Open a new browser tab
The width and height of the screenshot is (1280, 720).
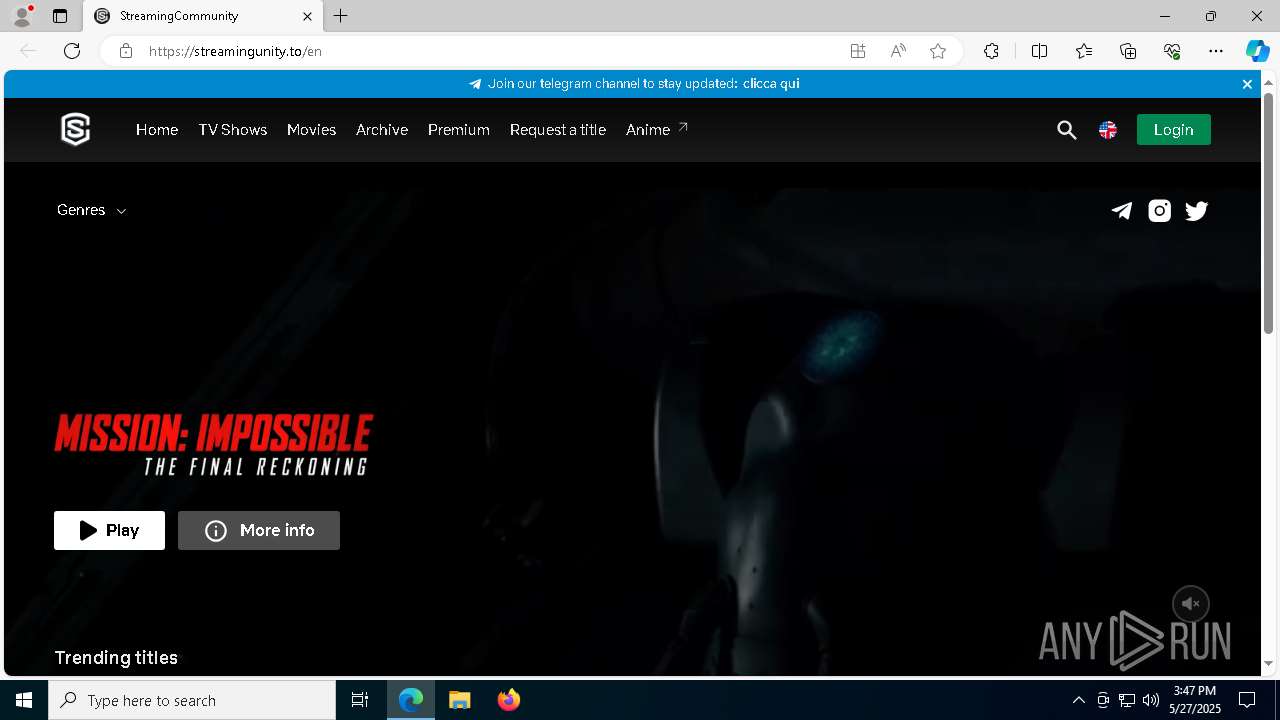tap(341, 16)
